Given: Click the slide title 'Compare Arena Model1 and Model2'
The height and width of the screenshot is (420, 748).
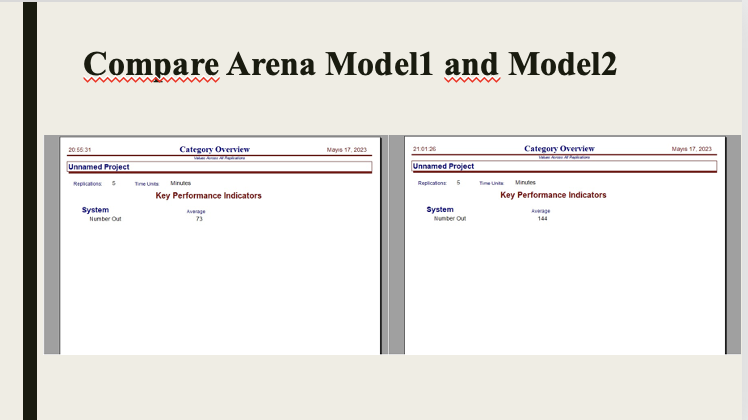Looking at the screenshot, I should click(350, 64).
